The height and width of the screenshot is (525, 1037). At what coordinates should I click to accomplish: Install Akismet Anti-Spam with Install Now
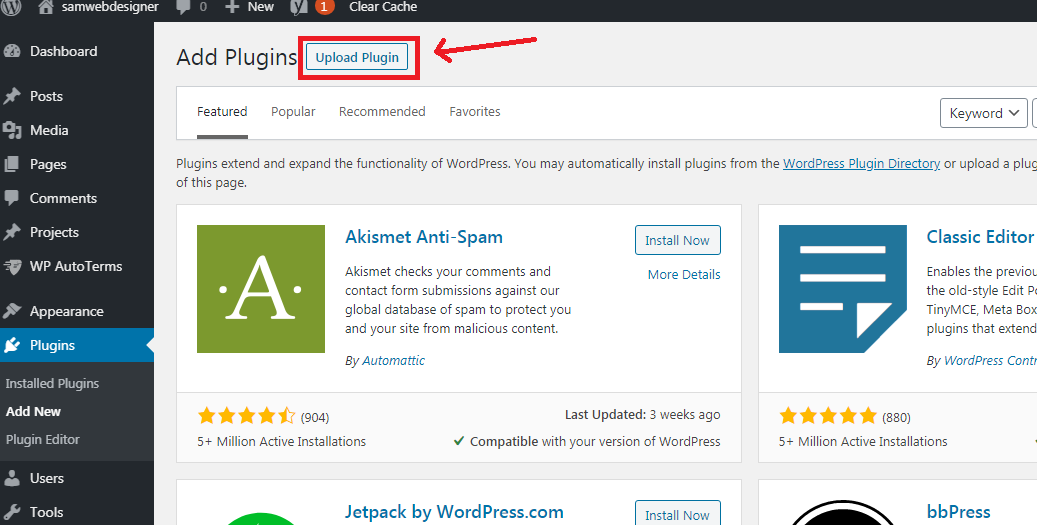(x=677, y=241)
